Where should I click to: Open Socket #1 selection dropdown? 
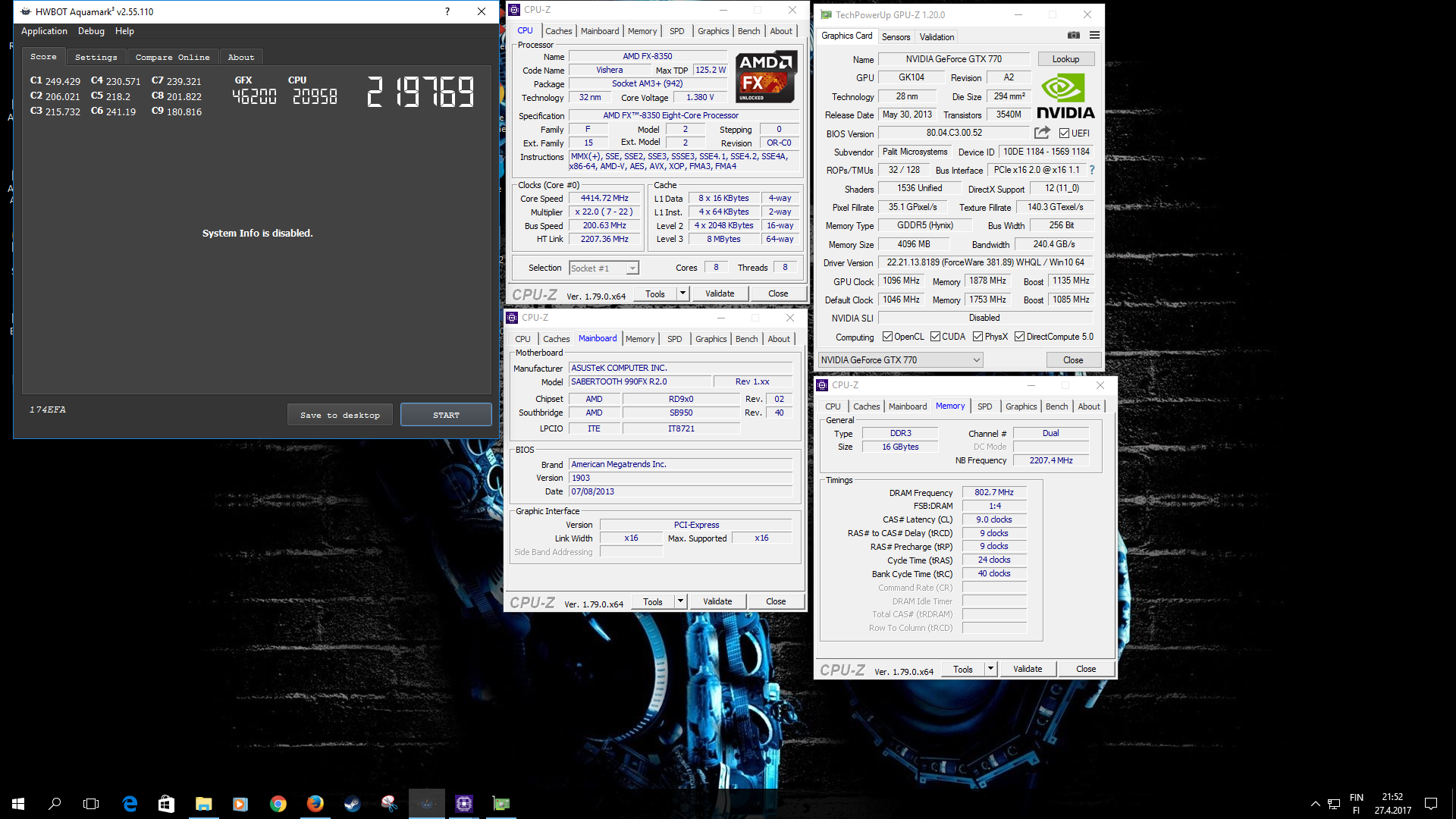(x=604, y=268)
